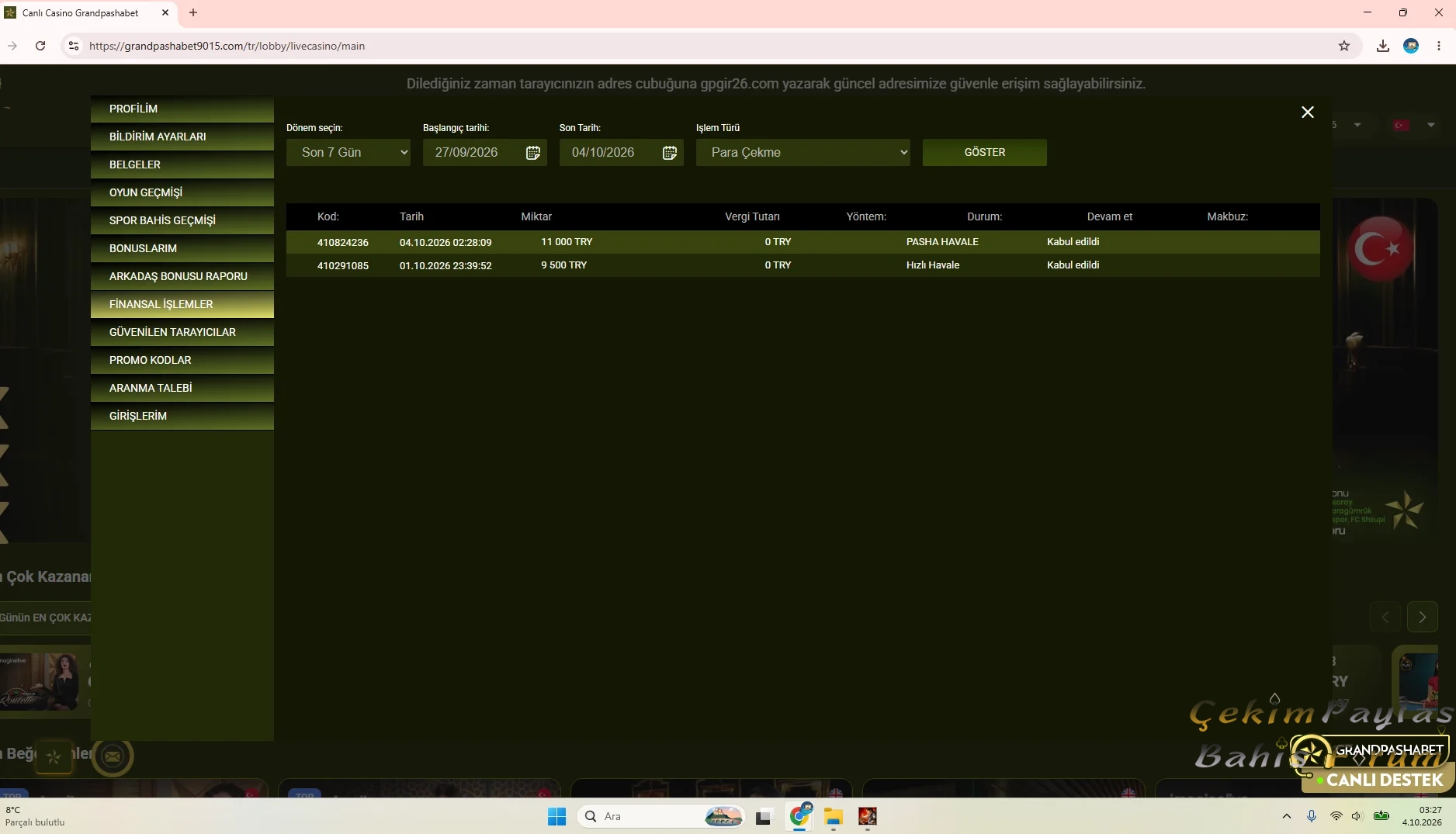This screenshot has height=834, width=1456.
Task: Click the GÖSTER button
Action: (985, 153)
